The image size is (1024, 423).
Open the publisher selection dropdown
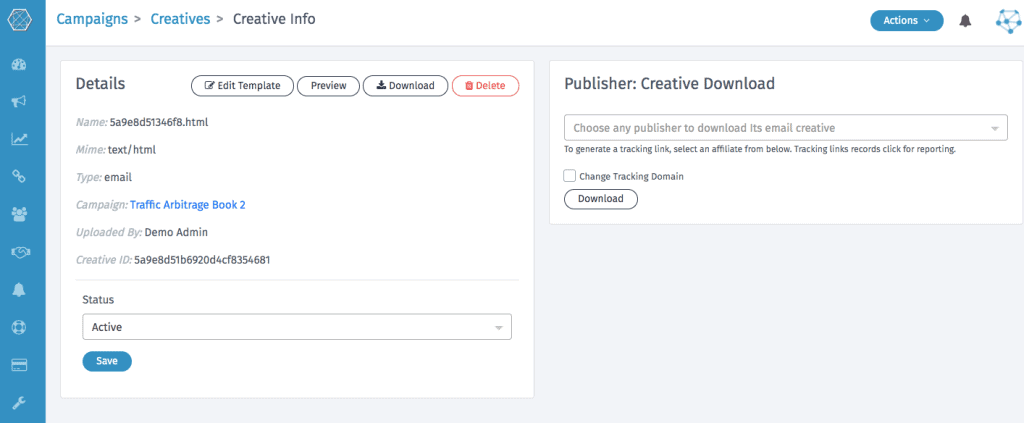pos(786,128)
